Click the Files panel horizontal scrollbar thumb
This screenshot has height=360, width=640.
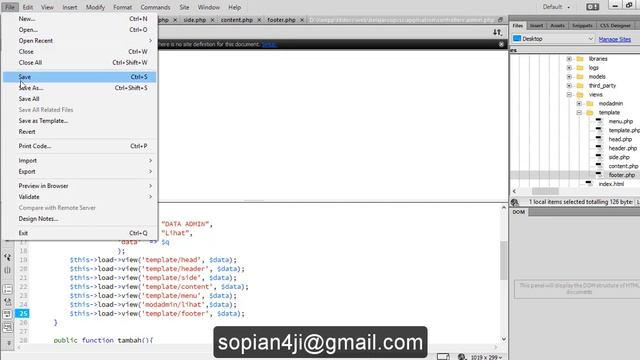coord(545,191)
